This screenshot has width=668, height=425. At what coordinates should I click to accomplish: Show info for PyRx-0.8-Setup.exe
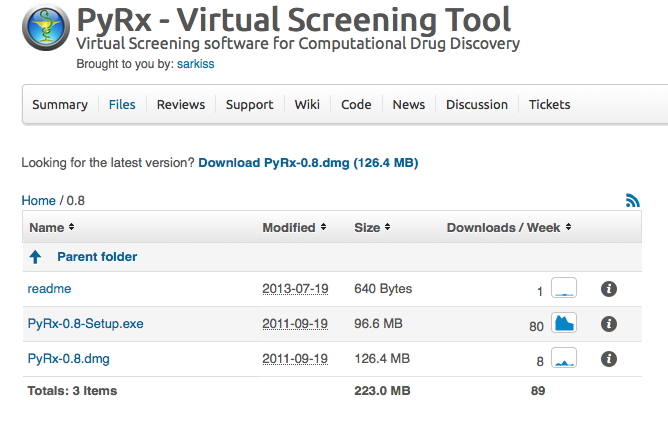609,324
